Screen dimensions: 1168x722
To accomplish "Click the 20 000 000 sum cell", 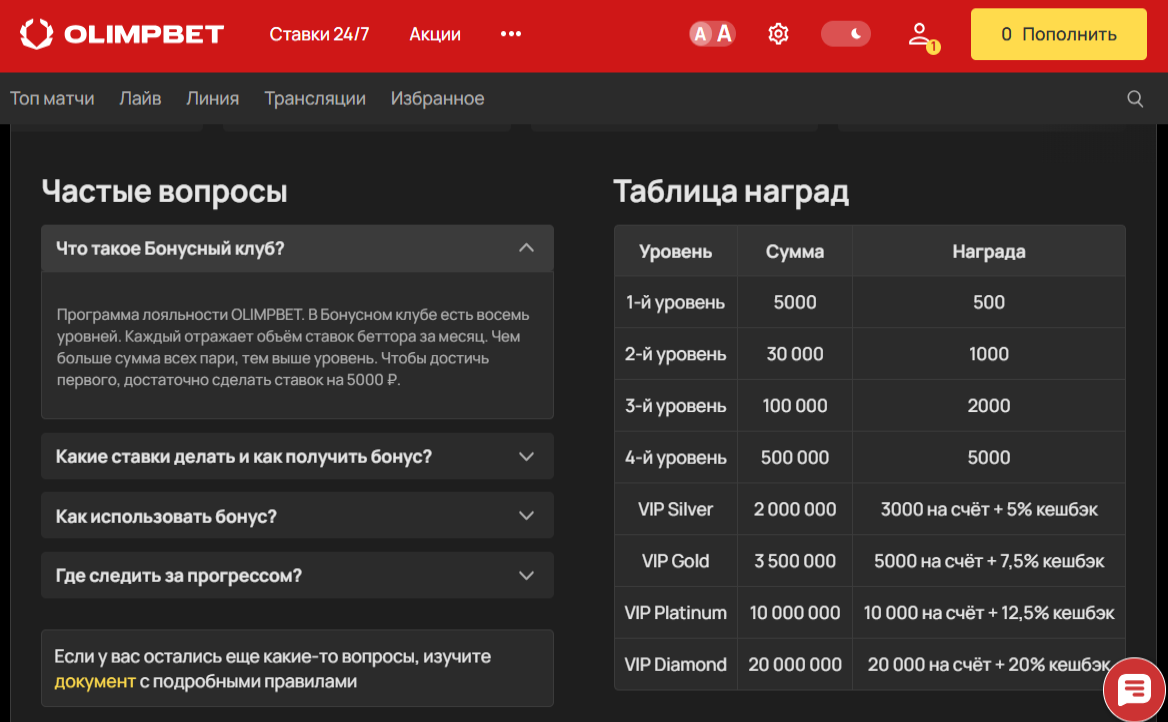I will click(x=795, y=665).
